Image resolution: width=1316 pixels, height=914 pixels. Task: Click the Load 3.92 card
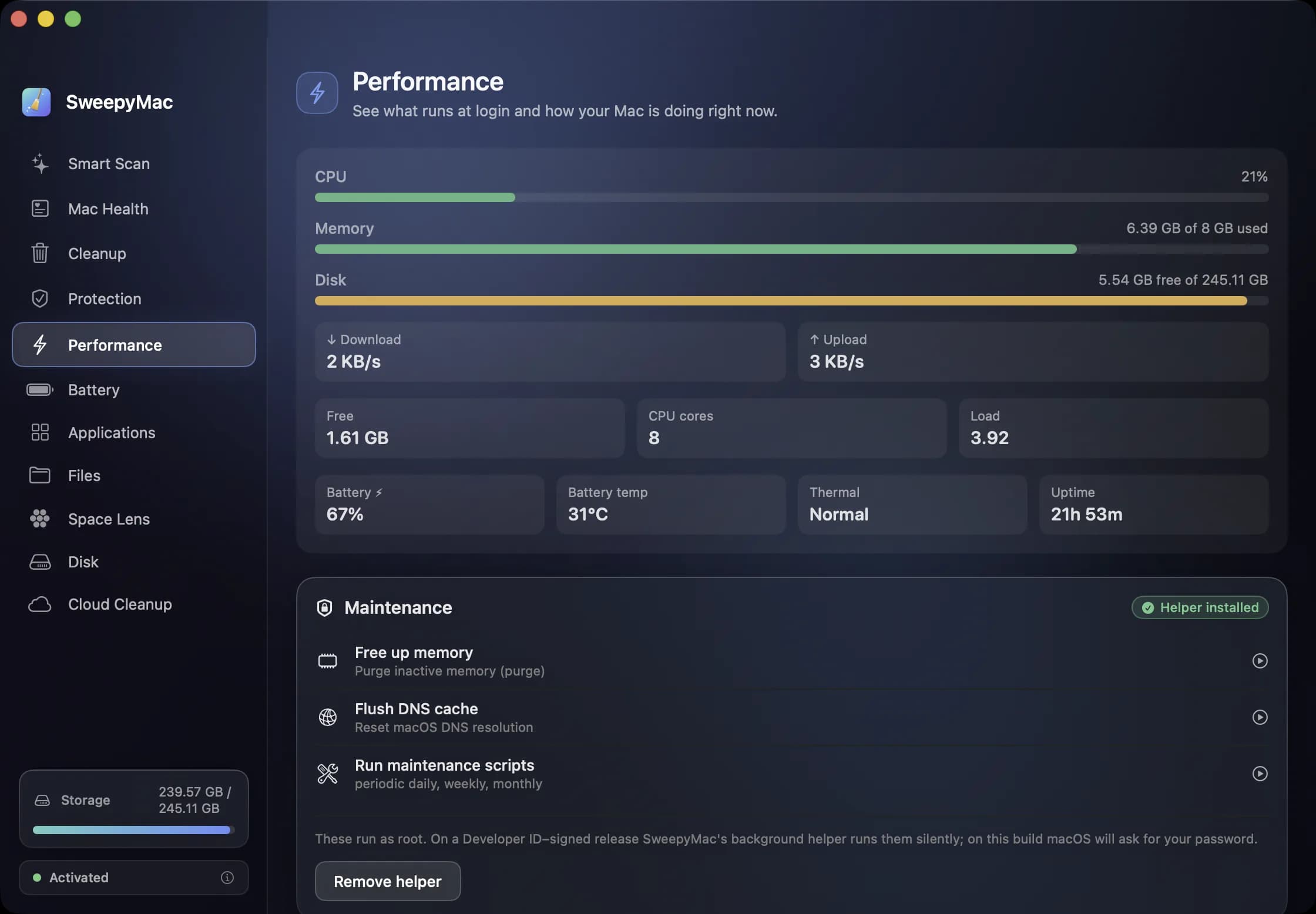click(1113, 428)
